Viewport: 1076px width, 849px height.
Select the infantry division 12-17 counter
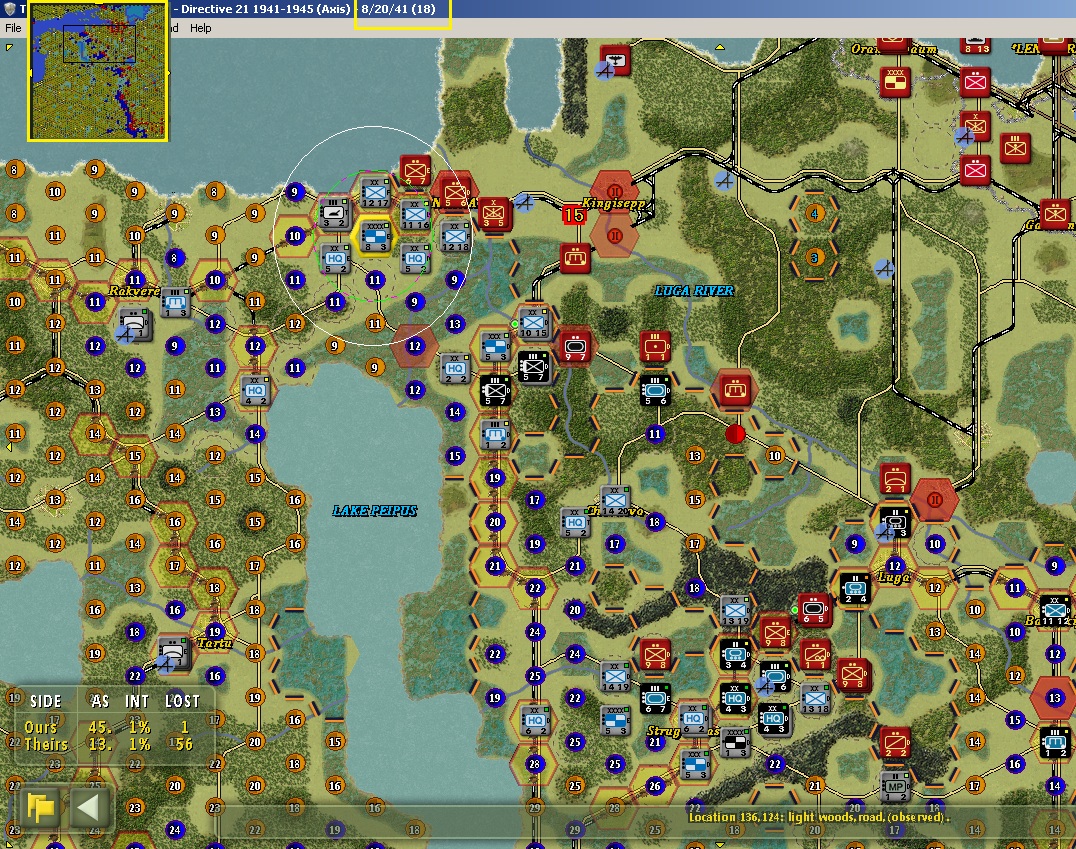[x=375, y=193]
